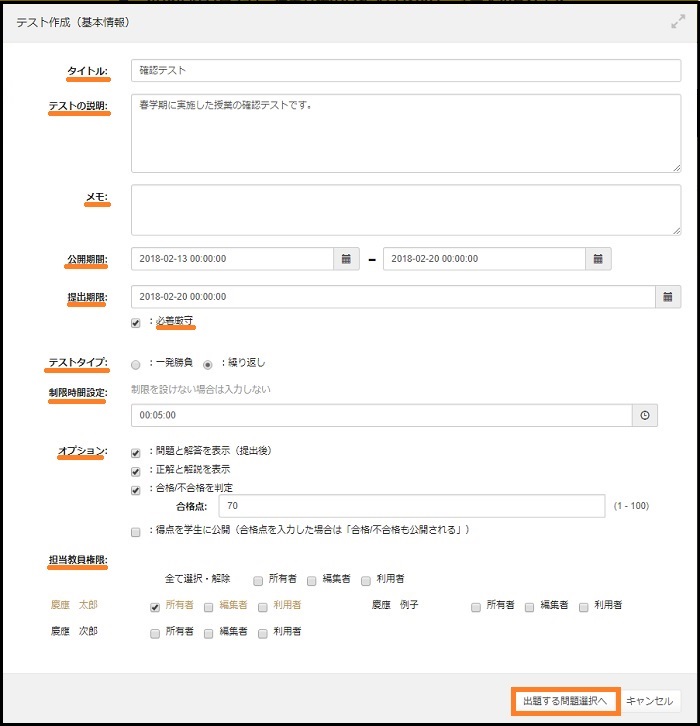Uncheck 問題と解答を表示 option
Image resolution: width=700 pixels, height=726 pixels.
136,452
